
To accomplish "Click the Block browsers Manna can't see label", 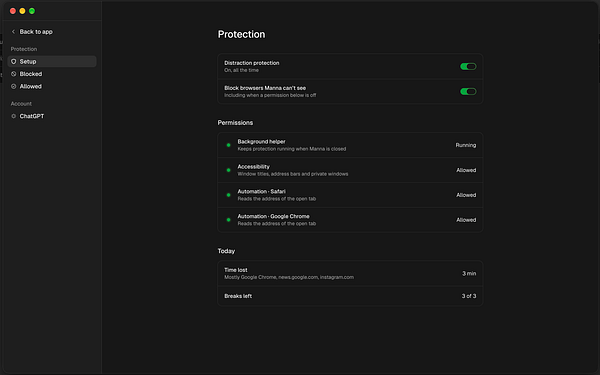I will [265, 88].
